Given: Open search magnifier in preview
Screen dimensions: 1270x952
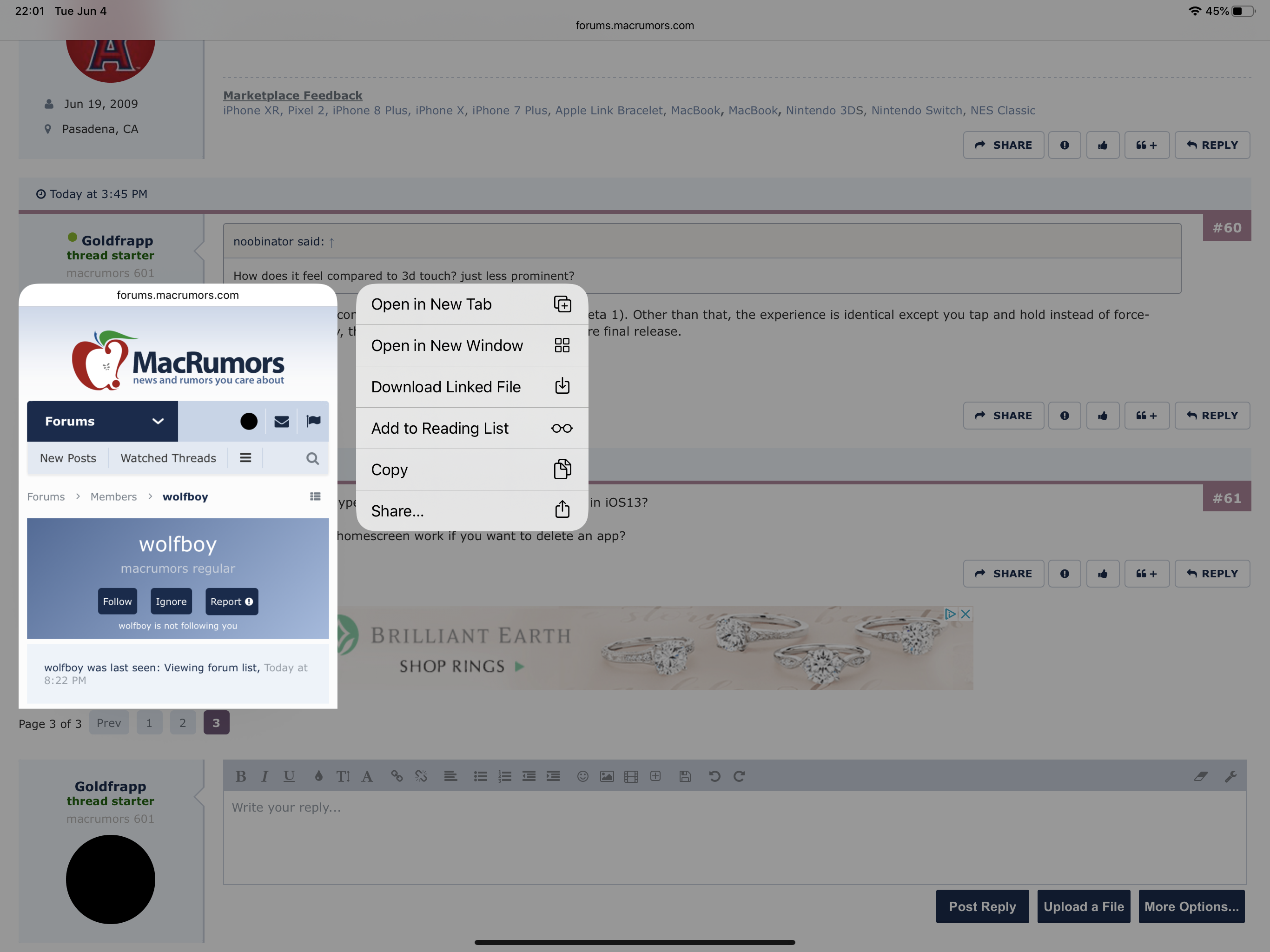Looking at the screenshot, I should tap(312, 458).
